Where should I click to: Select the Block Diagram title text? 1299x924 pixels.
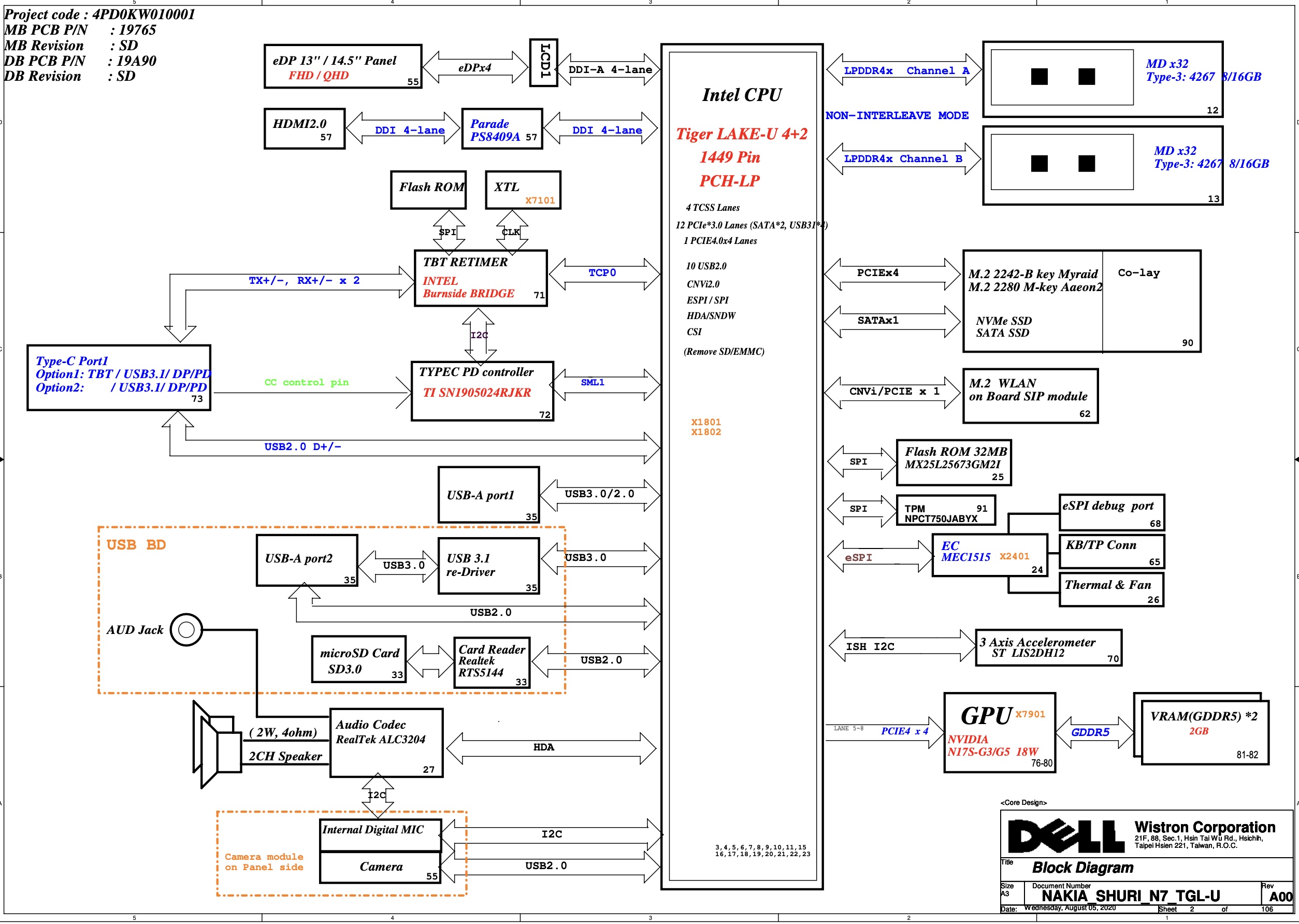[1082, 867]
